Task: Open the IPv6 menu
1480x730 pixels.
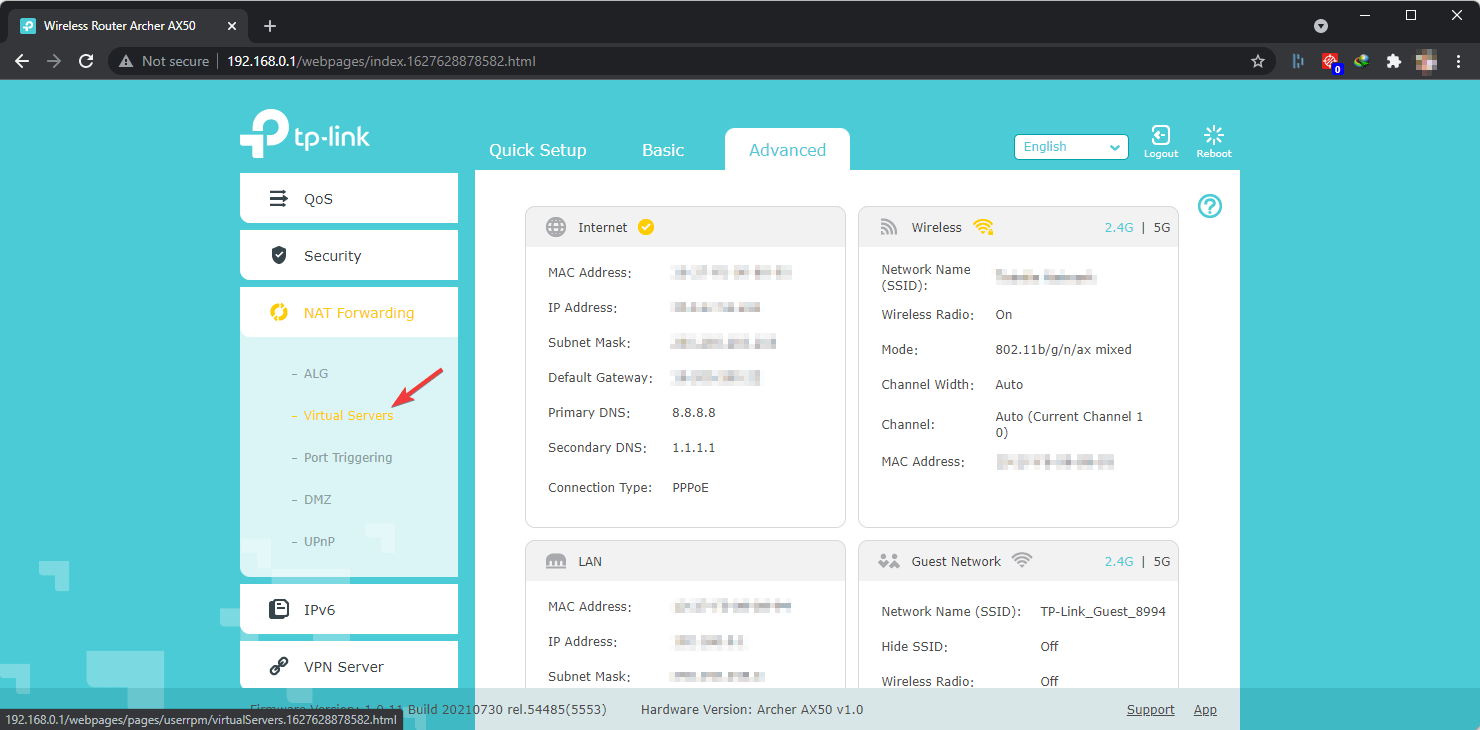Action: 349,609
